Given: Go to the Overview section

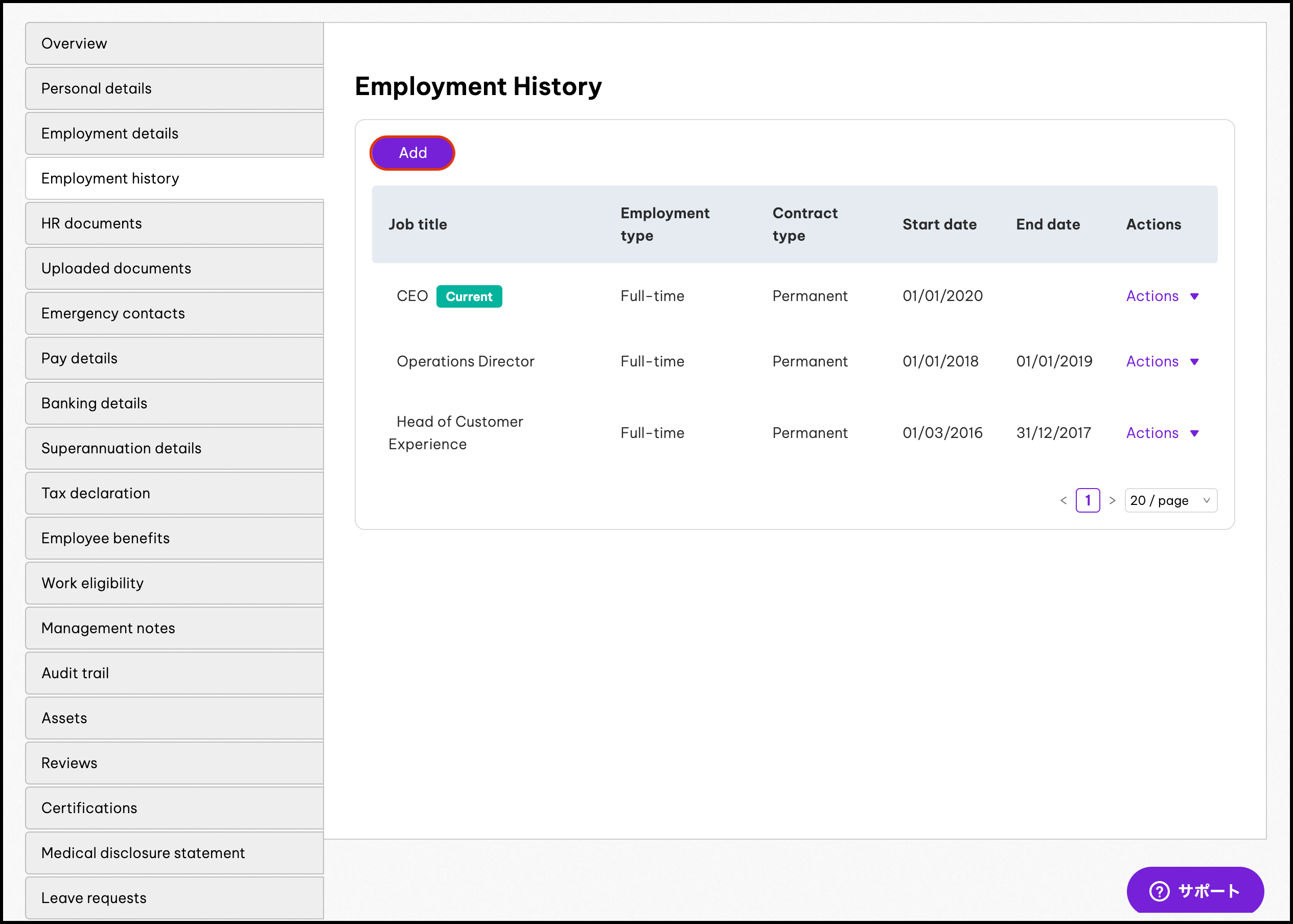Looking at the screenshot, I should 74,43.
